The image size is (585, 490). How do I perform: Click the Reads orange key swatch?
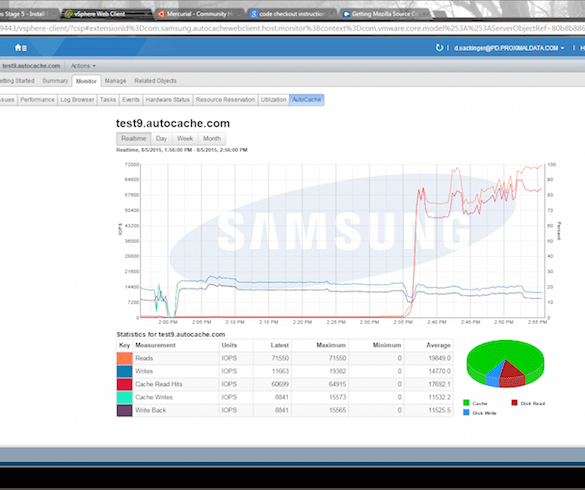coord(124,358)
